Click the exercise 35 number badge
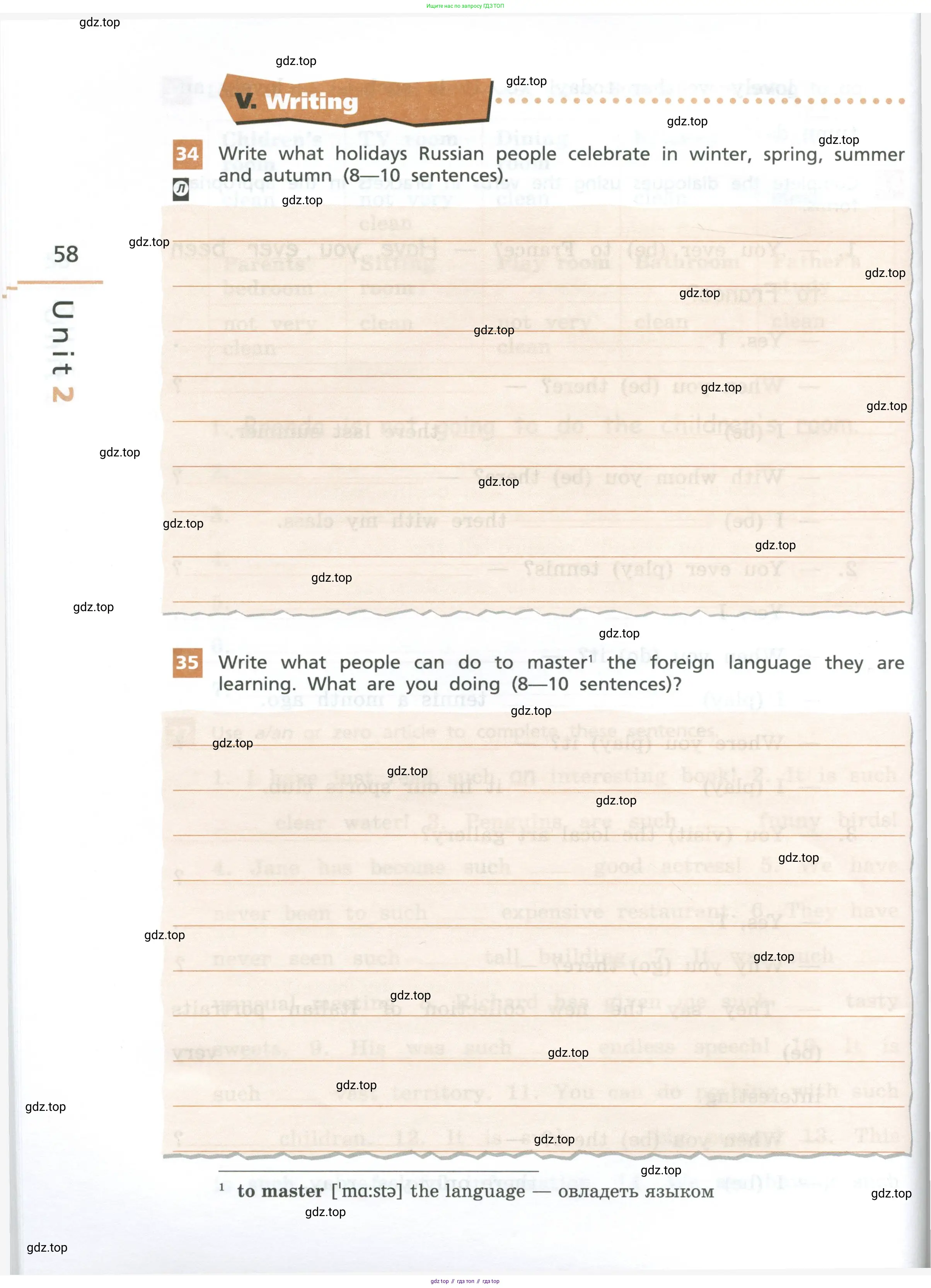This screenshot has width=931, height=1288. [188, 663]
